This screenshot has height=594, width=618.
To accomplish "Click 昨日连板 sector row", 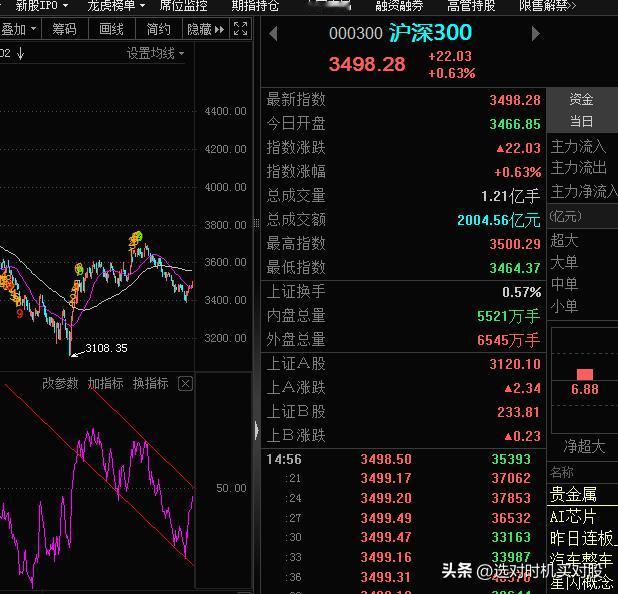I will (x=583, y=538).
